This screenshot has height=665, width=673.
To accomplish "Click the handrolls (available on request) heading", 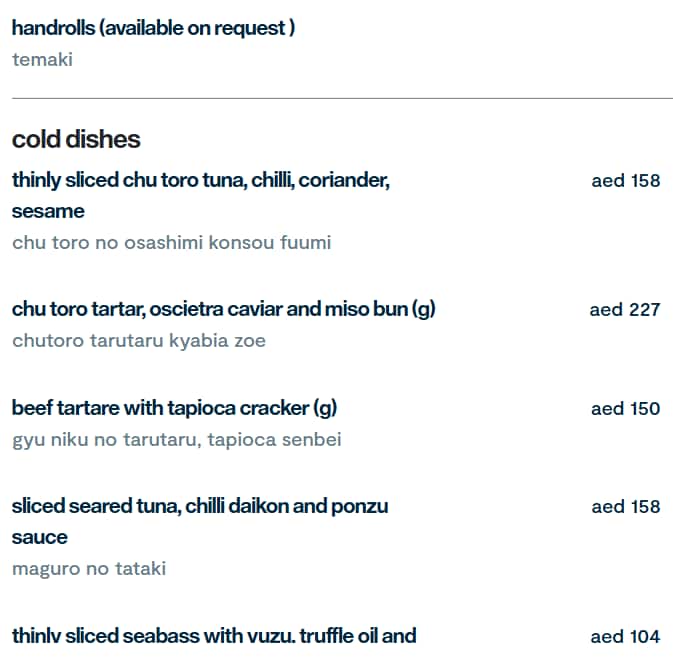I will 153,28.
